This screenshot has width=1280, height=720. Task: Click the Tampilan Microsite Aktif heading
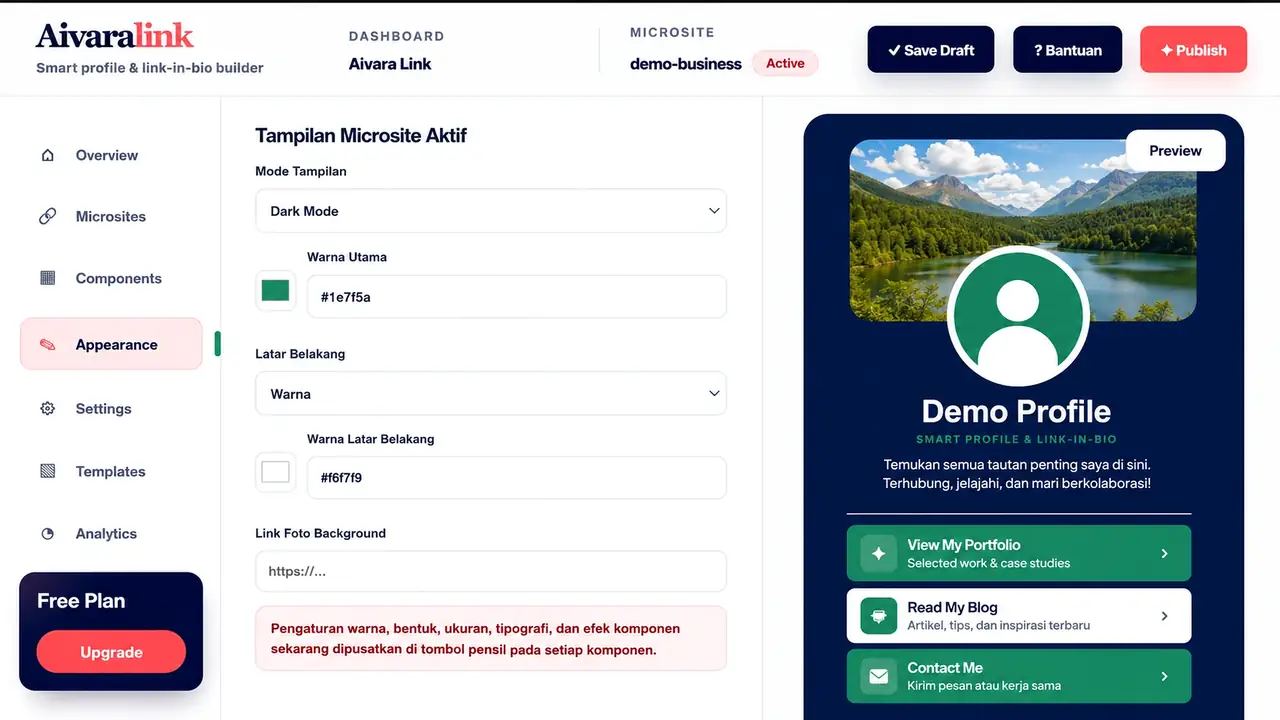(361, 135)
